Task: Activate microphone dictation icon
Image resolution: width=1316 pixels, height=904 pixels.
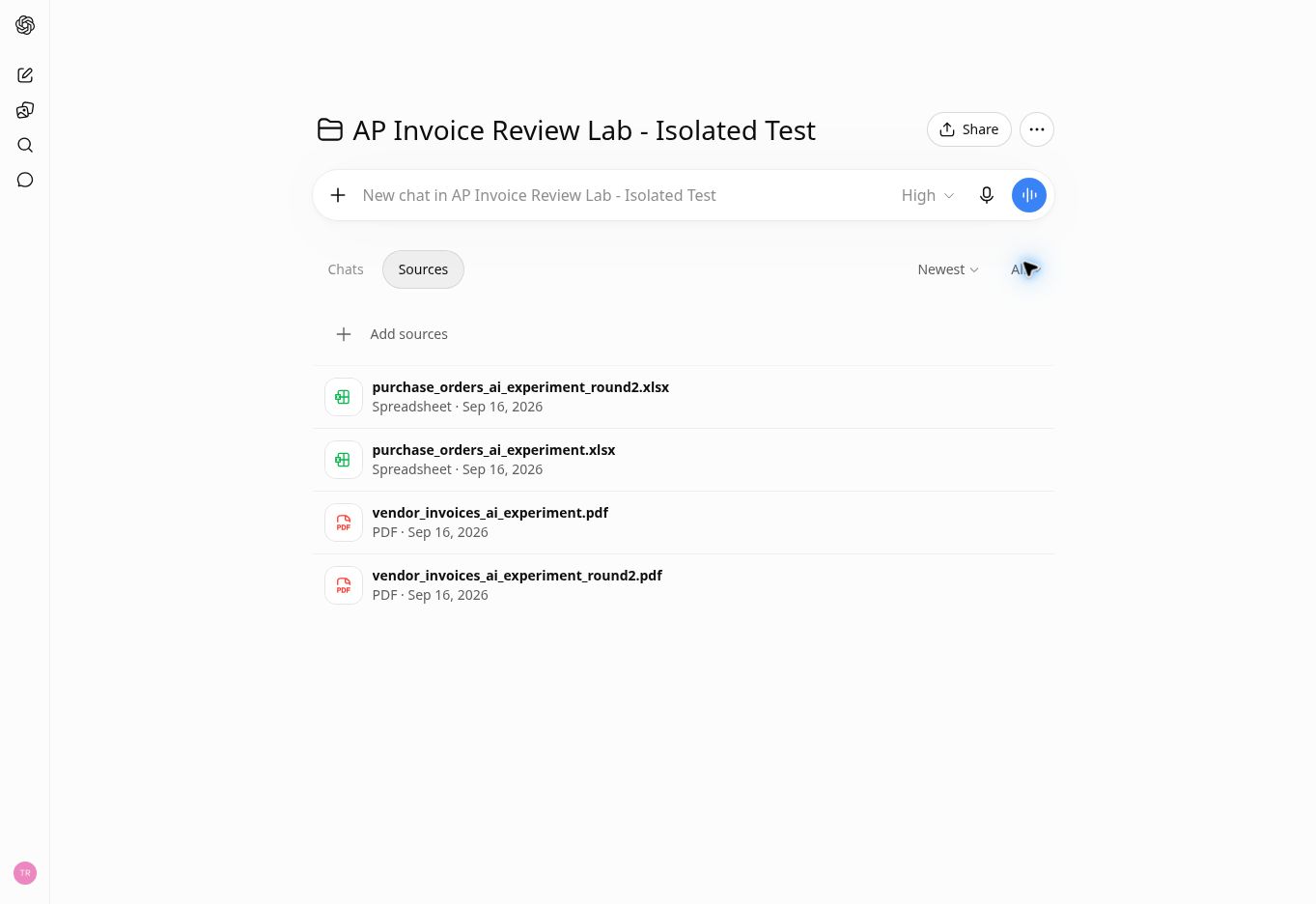Action: tap(987, 195)
